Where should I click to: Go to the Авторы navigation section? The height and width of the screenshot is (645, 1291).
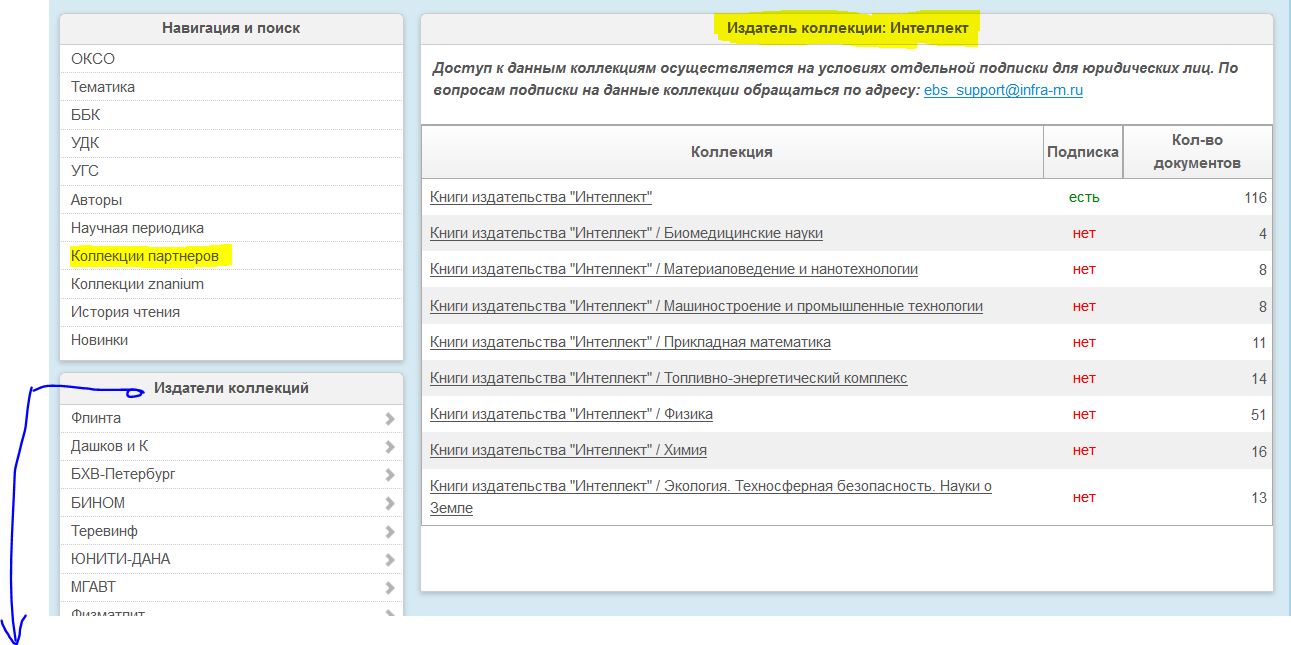97,200
